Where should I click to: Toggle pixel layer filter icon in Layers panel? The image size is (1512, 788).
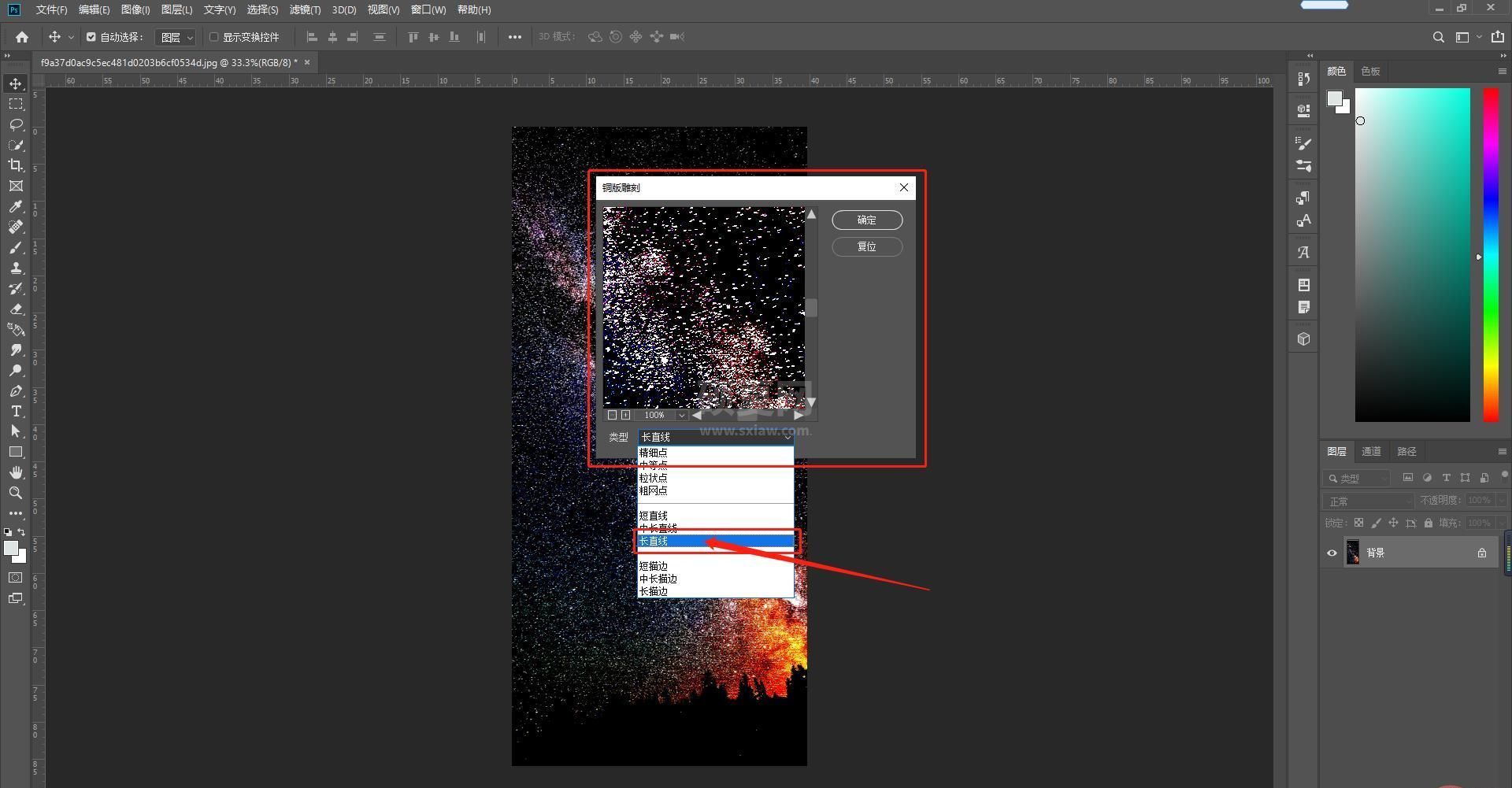tap(1408, 477)
